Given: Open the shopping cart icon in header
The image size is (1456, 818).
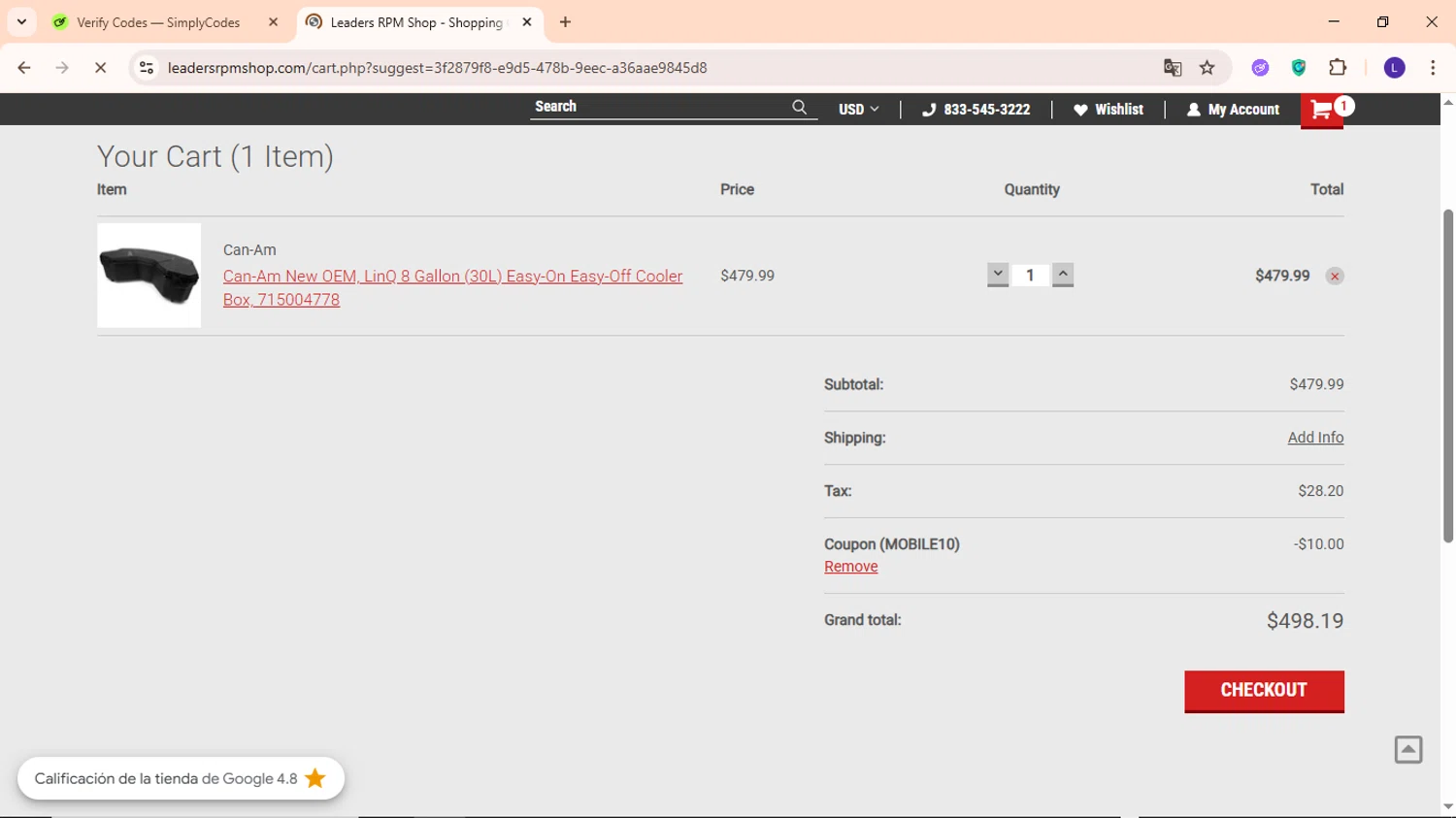Looking at the screenshot, I should tap(1321, 110).
